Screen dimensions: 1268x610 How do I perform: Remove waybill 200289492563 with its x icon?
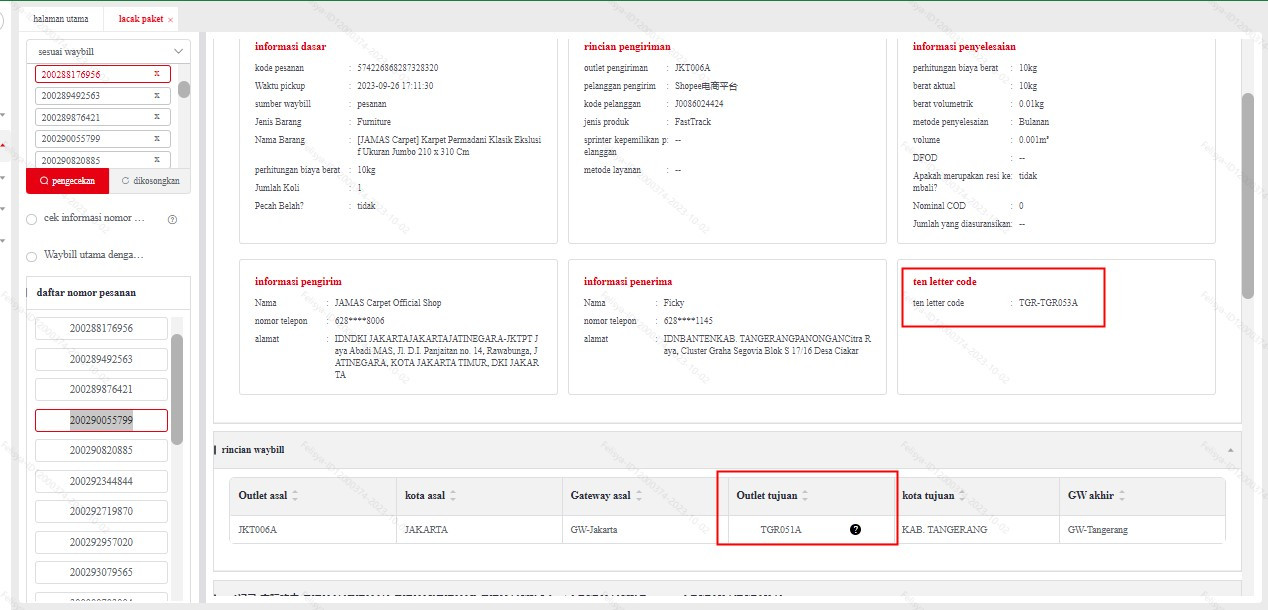click(157, 95)
